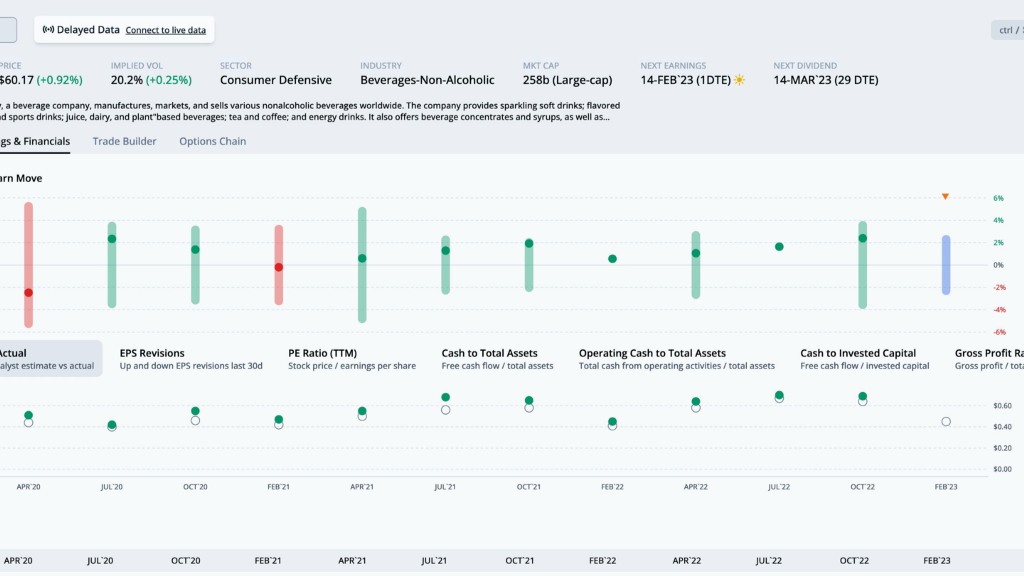Click the green dot on OCT'22 earn move
The height and width of the screenshot is (576, 1024).
coord(862,238)
